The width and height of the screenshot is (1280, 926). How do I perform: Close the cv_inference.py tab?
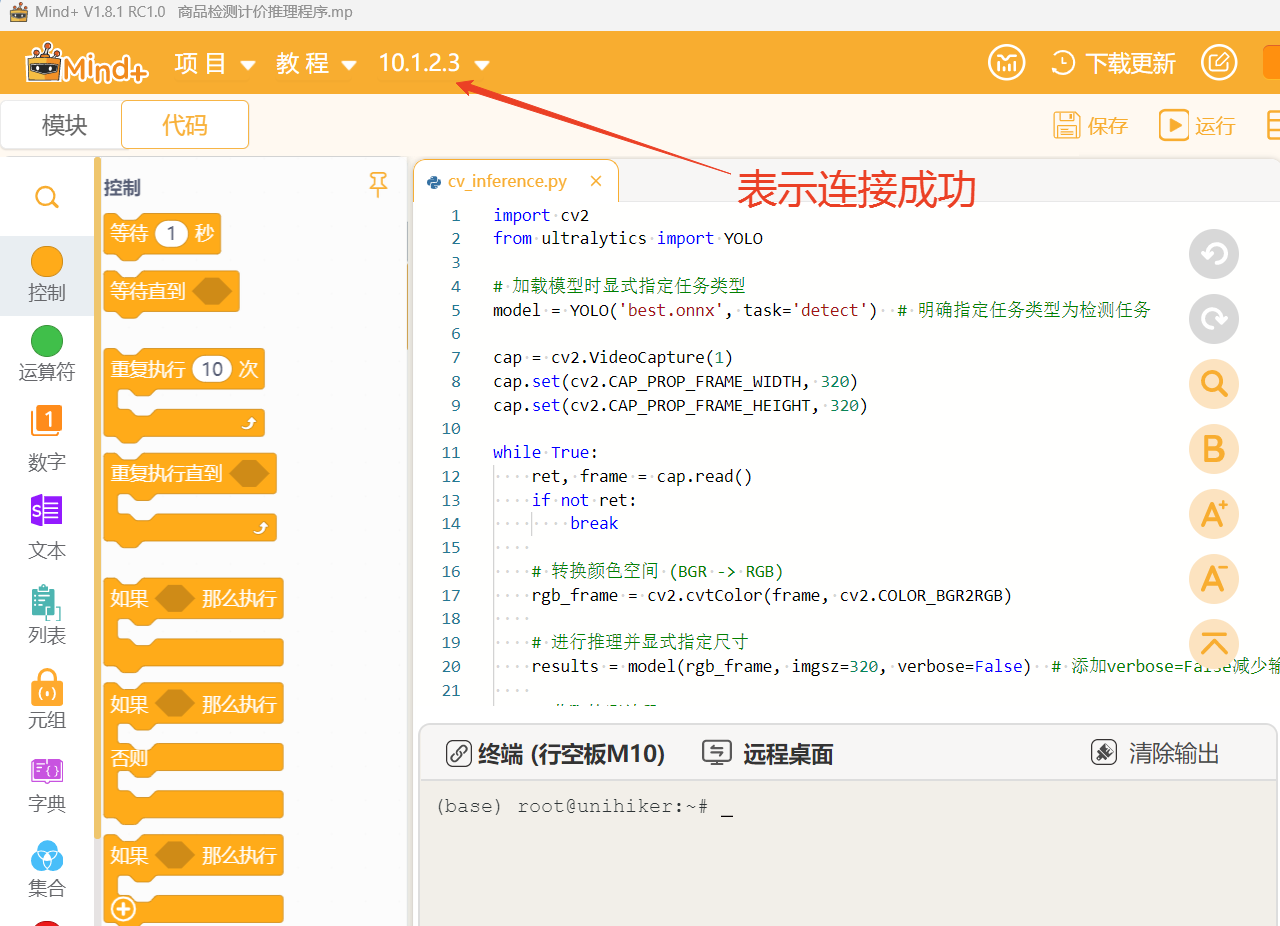(596, 181)
